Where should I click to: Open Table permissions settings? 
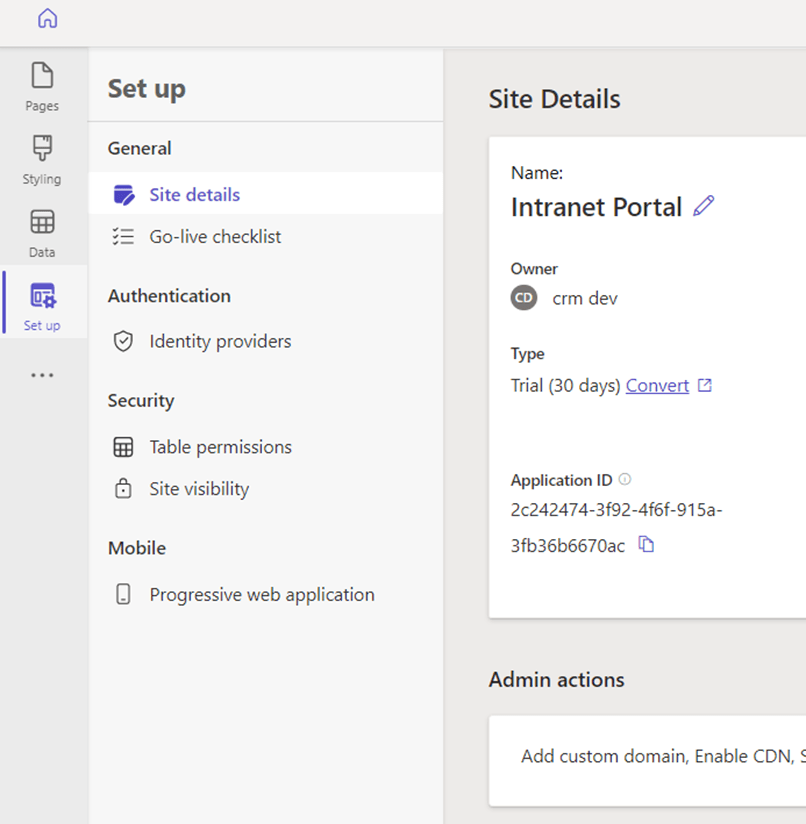[x=220, y=447]
